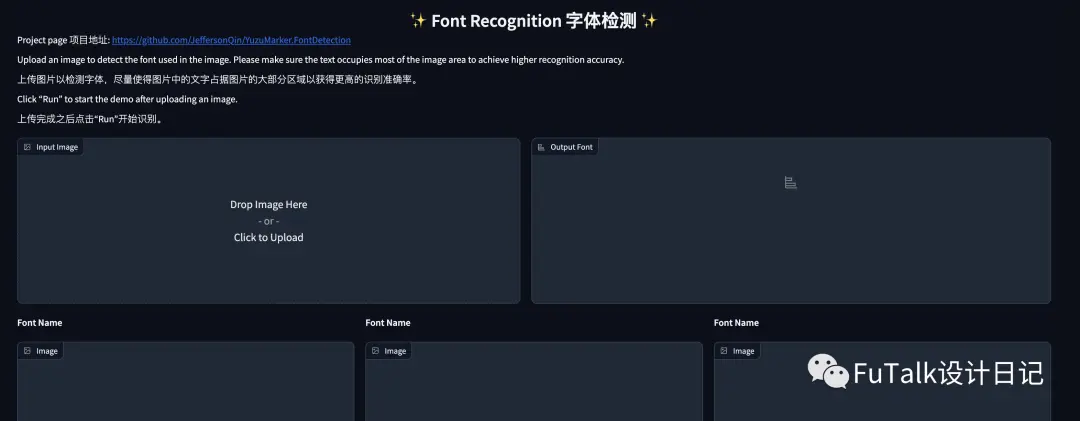Viewport: 1080px width, 421px height.
Task: Click the Font Recognition 字体检测 page title
Action: (534, 21)
